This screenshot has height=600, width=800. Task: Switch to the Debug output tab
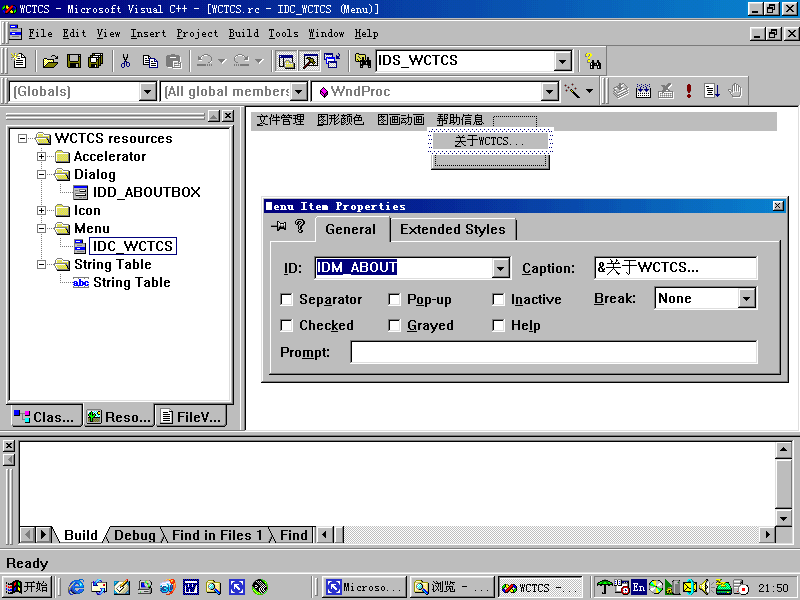pos(135,535)
